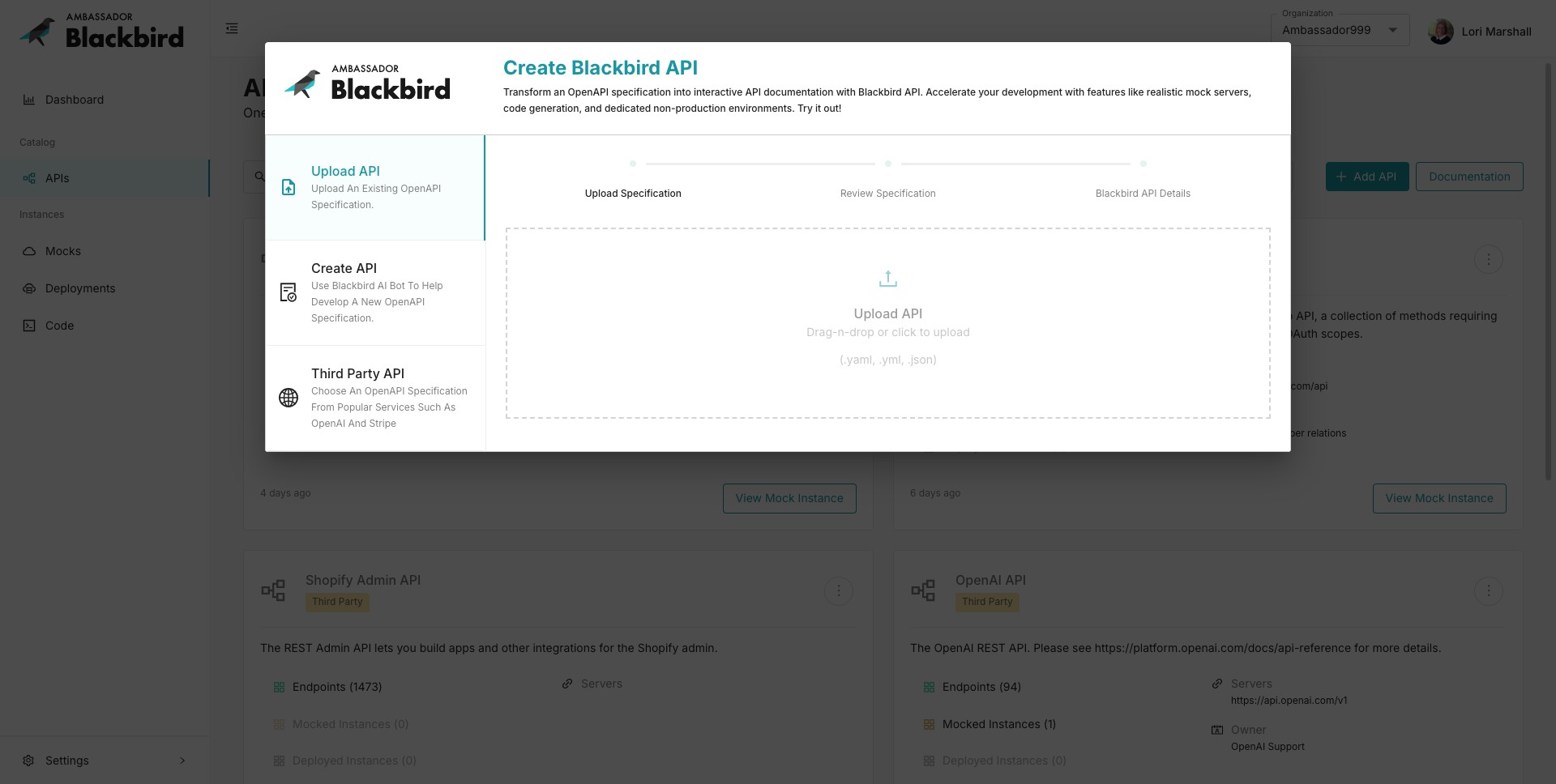Click the 6 days ago card's View Mock Instance
Image resolution: width=1556 pixels, height=784 pixels.
pos(1439,498)
